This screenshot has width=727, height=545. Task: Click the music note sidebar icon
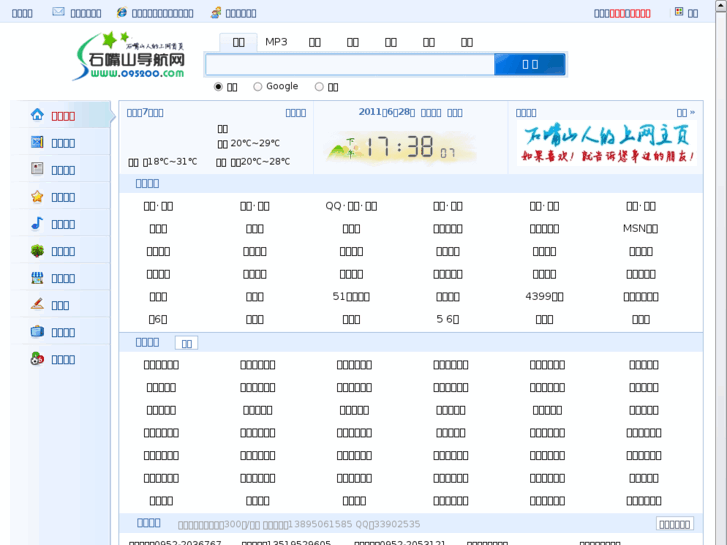point(37,223)
